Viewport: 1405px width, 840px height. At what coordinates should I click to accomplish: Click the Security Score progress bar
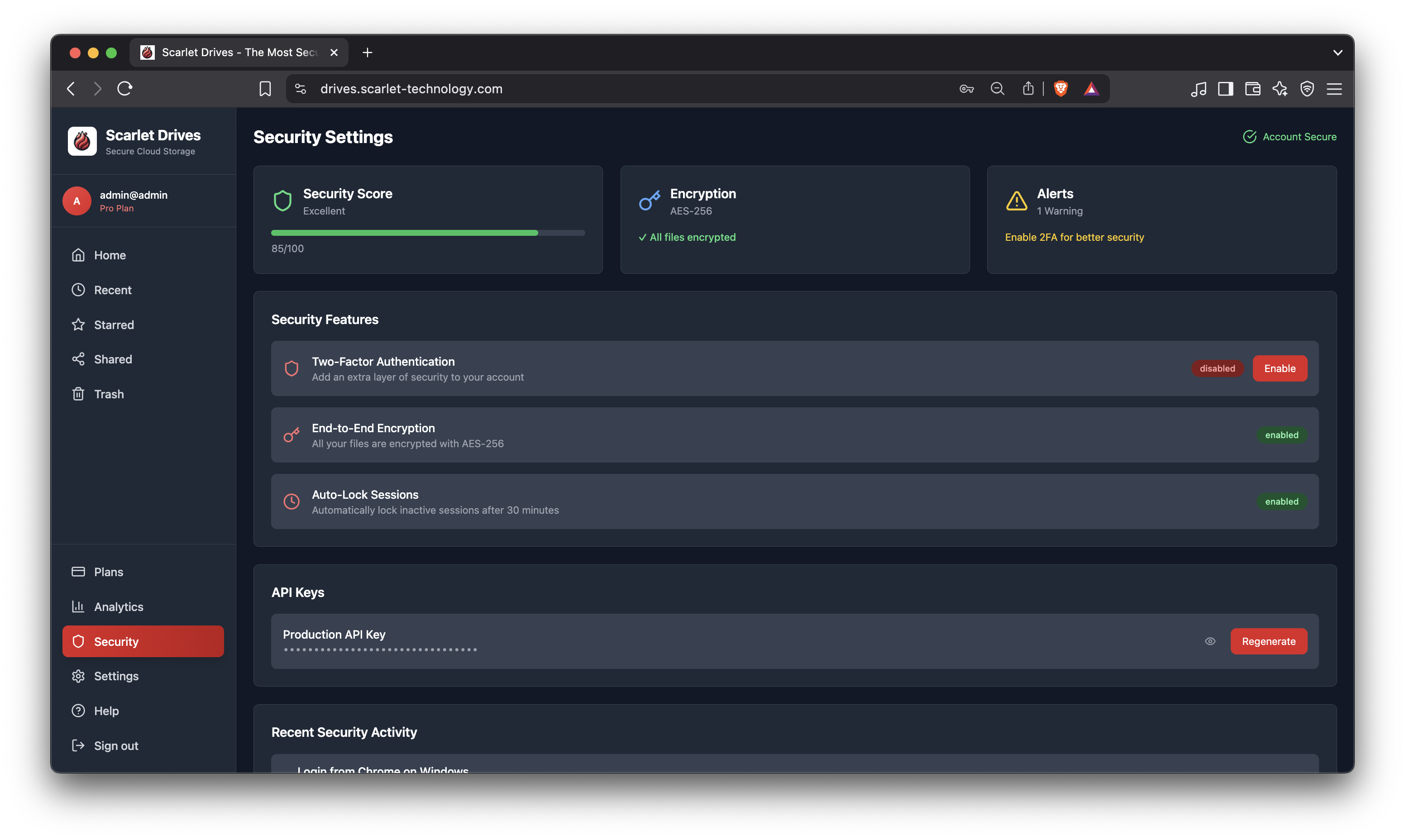coord(427,233)
